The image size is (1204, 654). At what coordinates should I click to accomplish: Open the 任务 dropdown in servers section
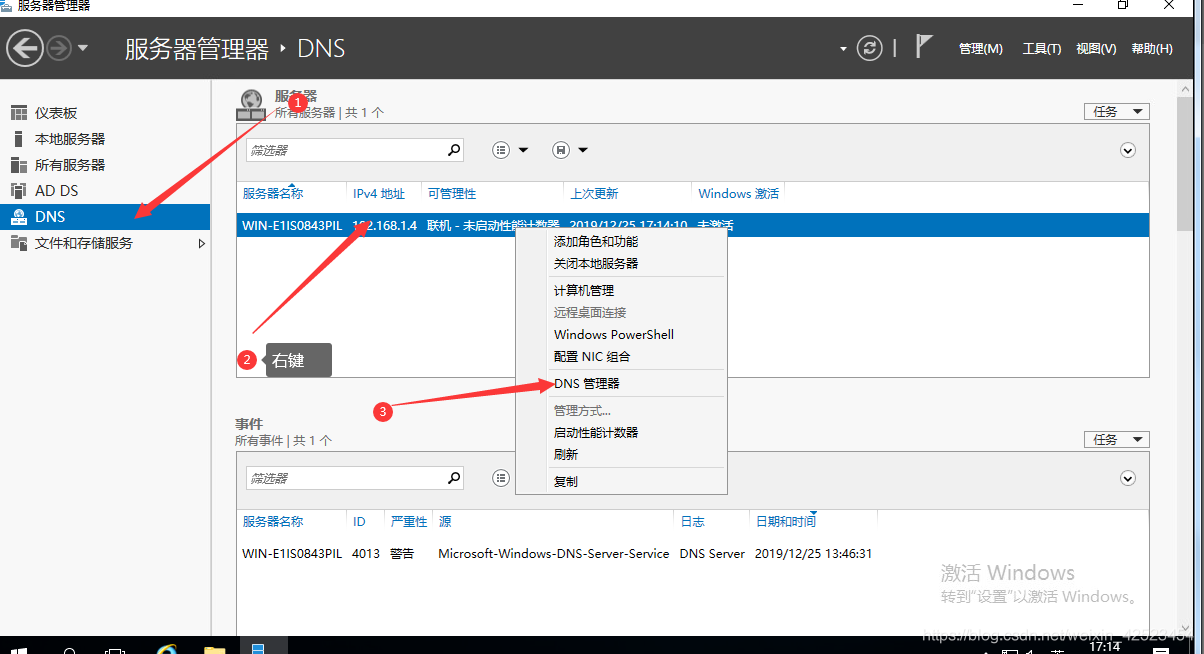click(x=1116, y=111)
